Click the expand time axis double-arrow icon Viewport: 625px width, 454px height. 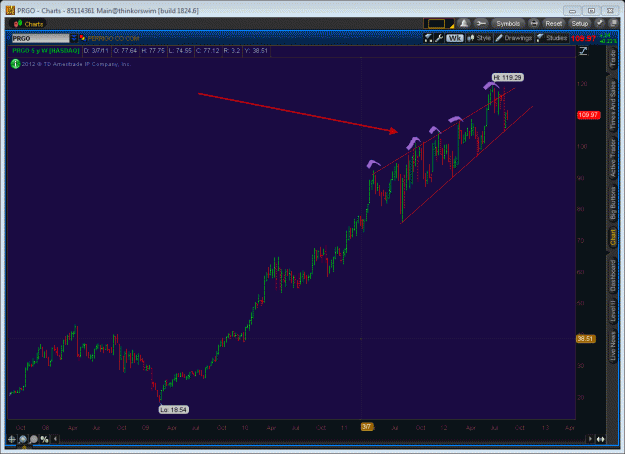point(600,439)
